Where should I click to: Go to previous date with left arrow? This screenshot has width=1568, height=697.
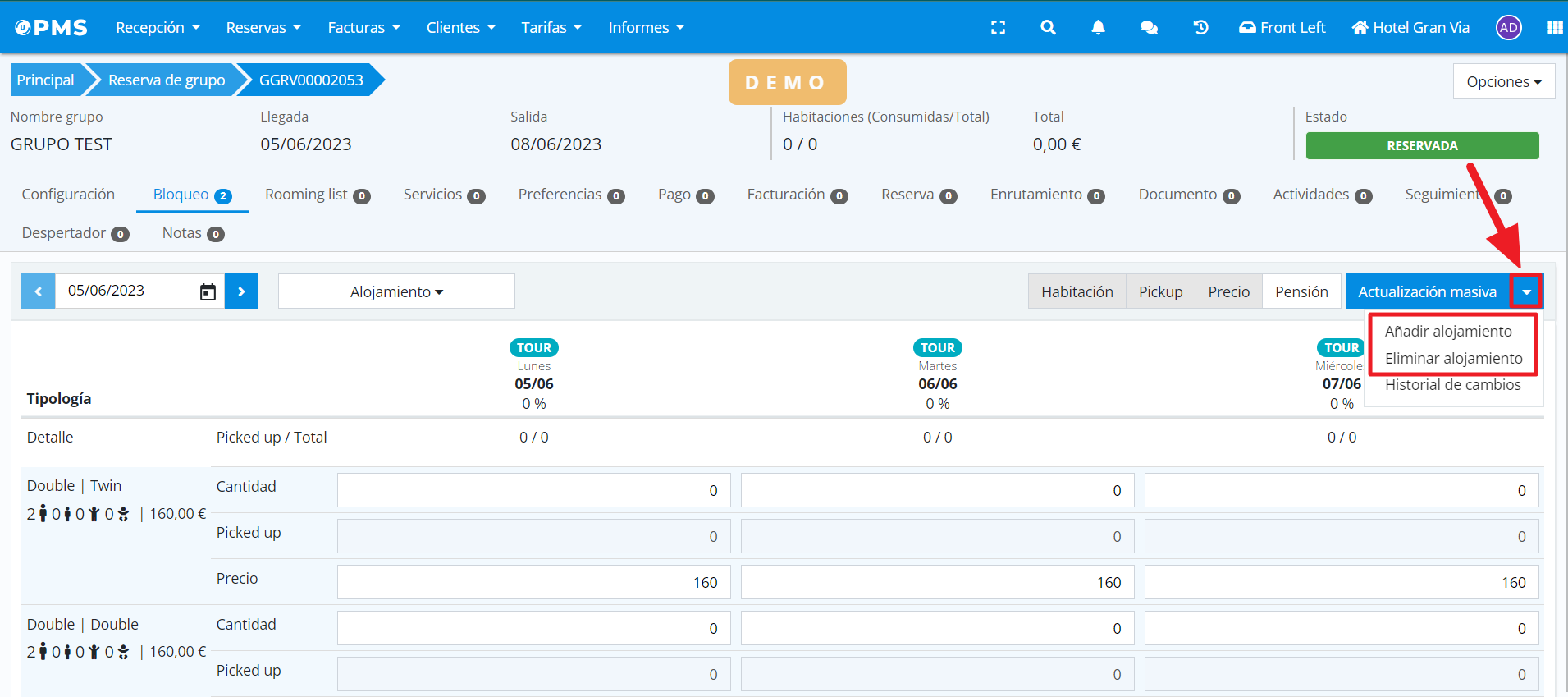(x=39, y=291)
